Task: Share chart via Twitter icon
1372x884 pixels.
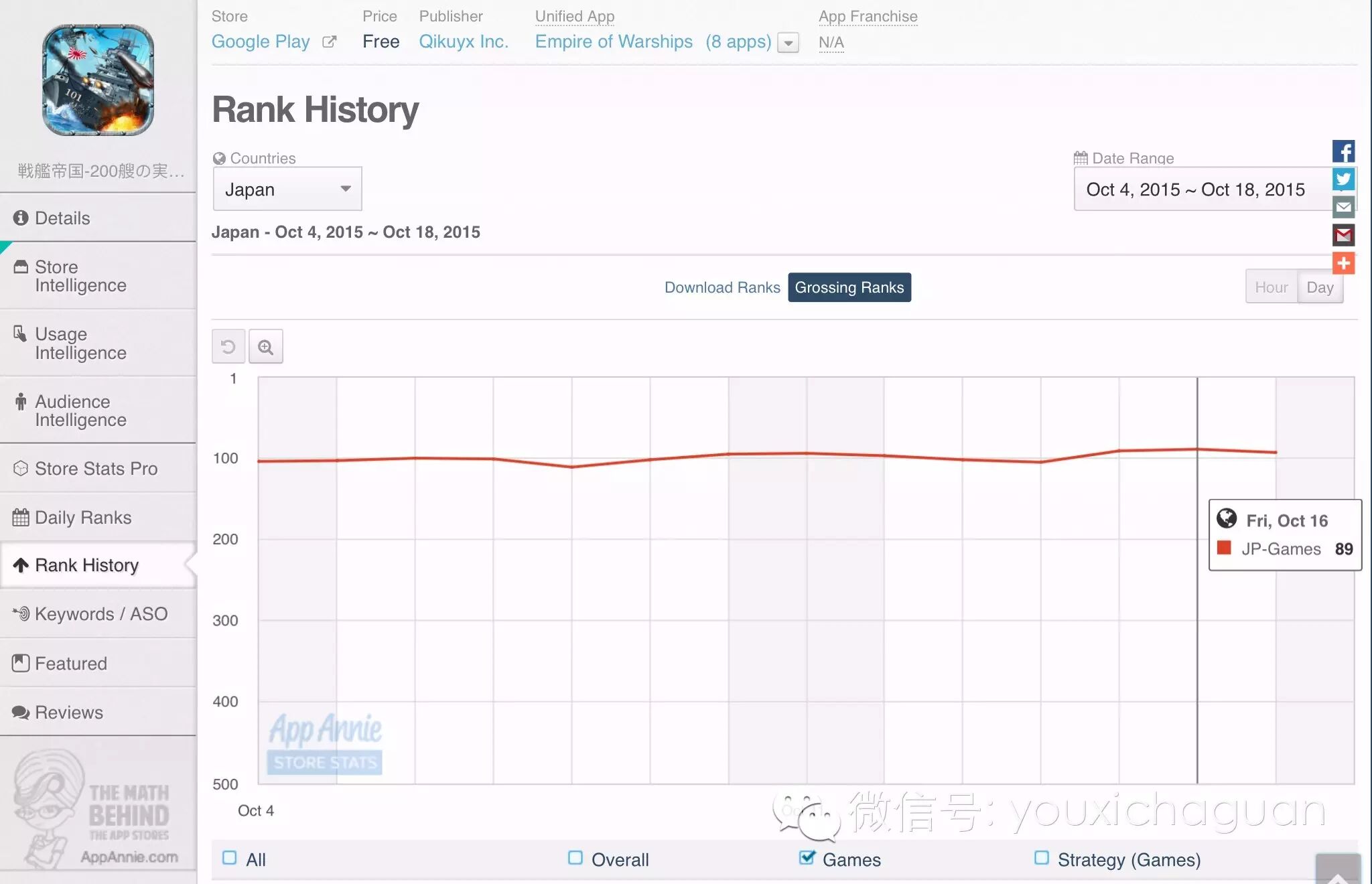Action: [1343, 179]
